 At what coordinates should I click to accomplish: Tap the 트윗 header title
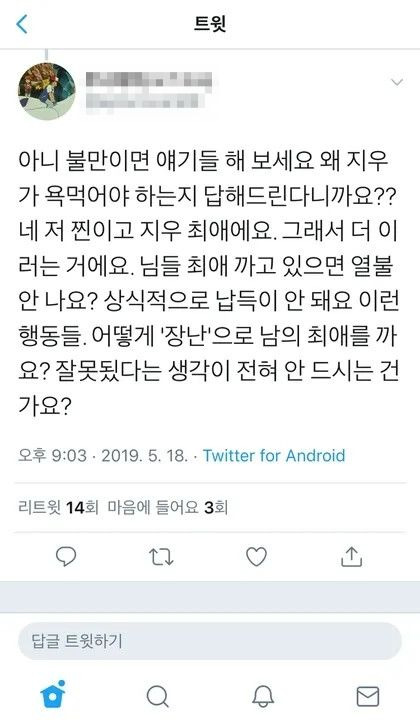pos(210,24)
